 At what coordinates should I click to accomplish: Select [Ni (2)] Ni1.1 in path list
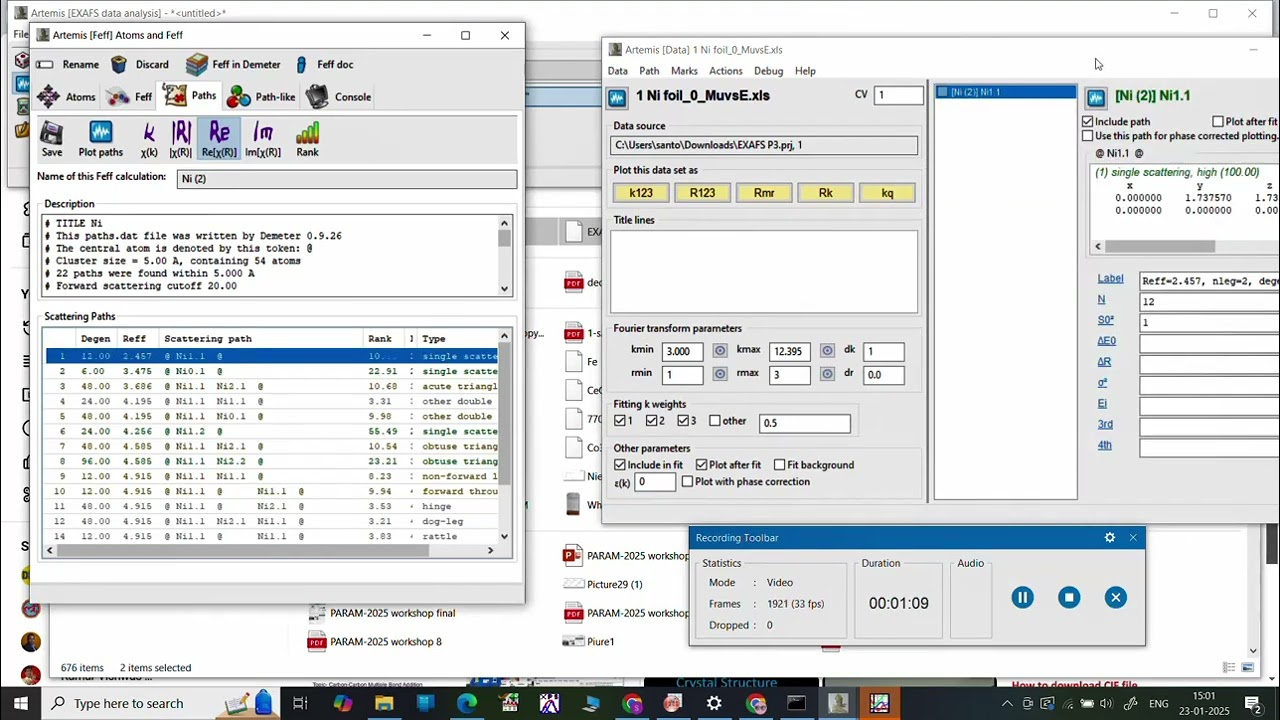click(x=1005, y=92)
